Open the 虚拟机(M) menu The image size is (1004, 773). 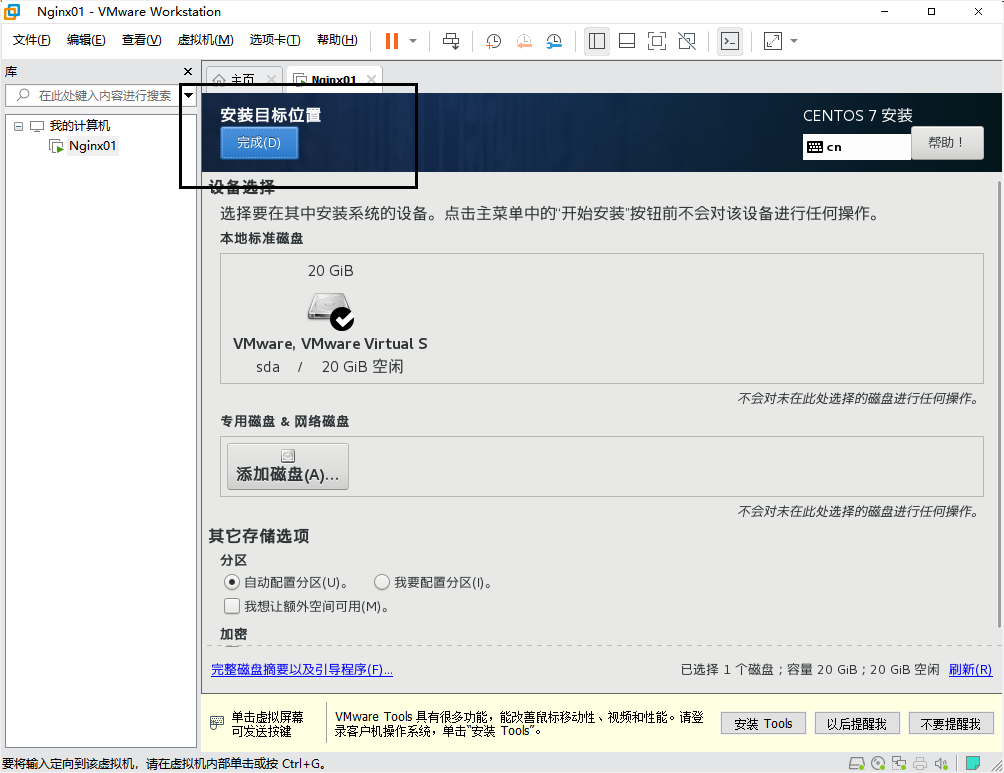(205, 40)
